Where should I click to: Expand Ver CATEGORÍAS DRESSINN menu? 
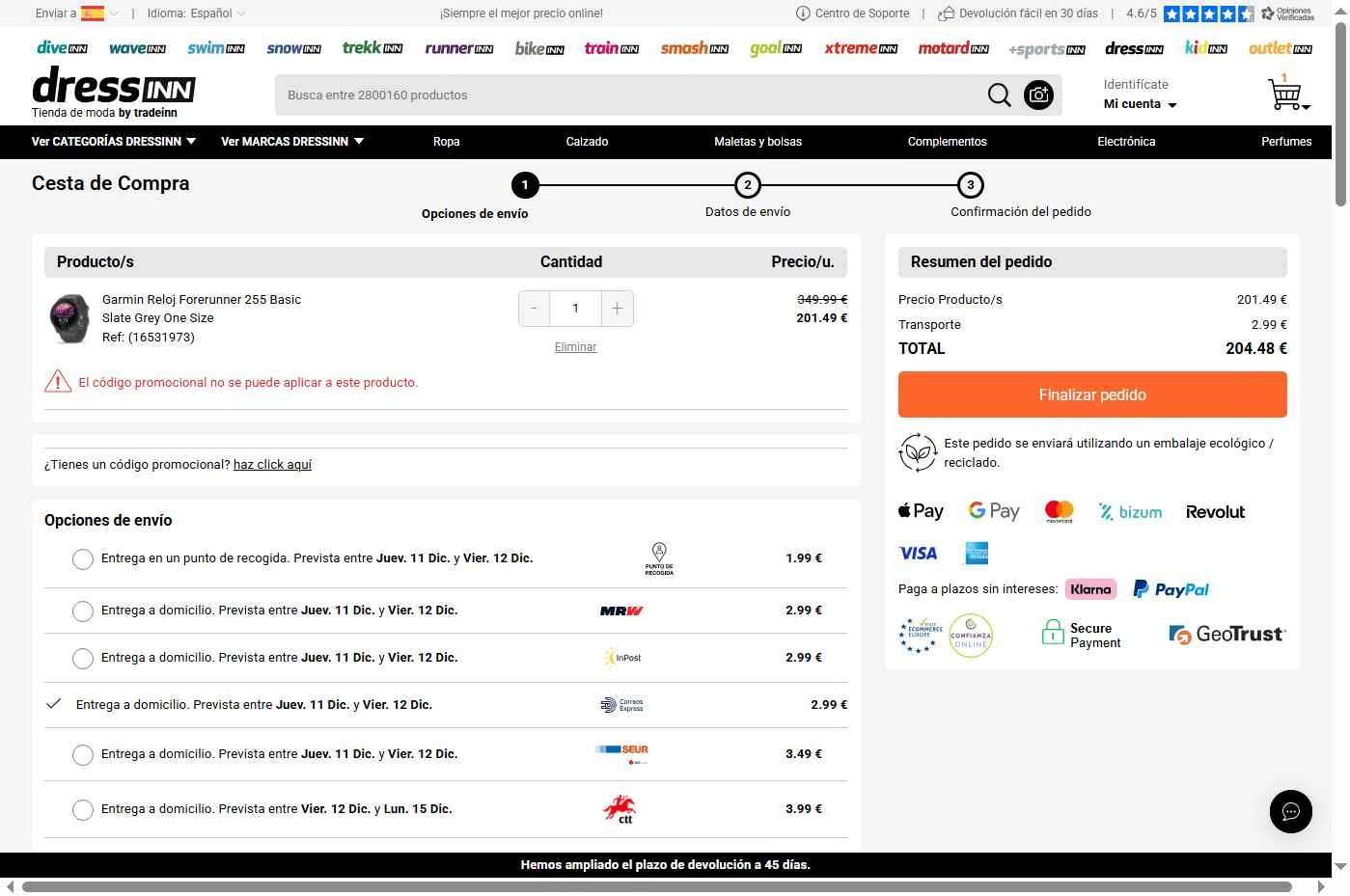coord(114,142)
